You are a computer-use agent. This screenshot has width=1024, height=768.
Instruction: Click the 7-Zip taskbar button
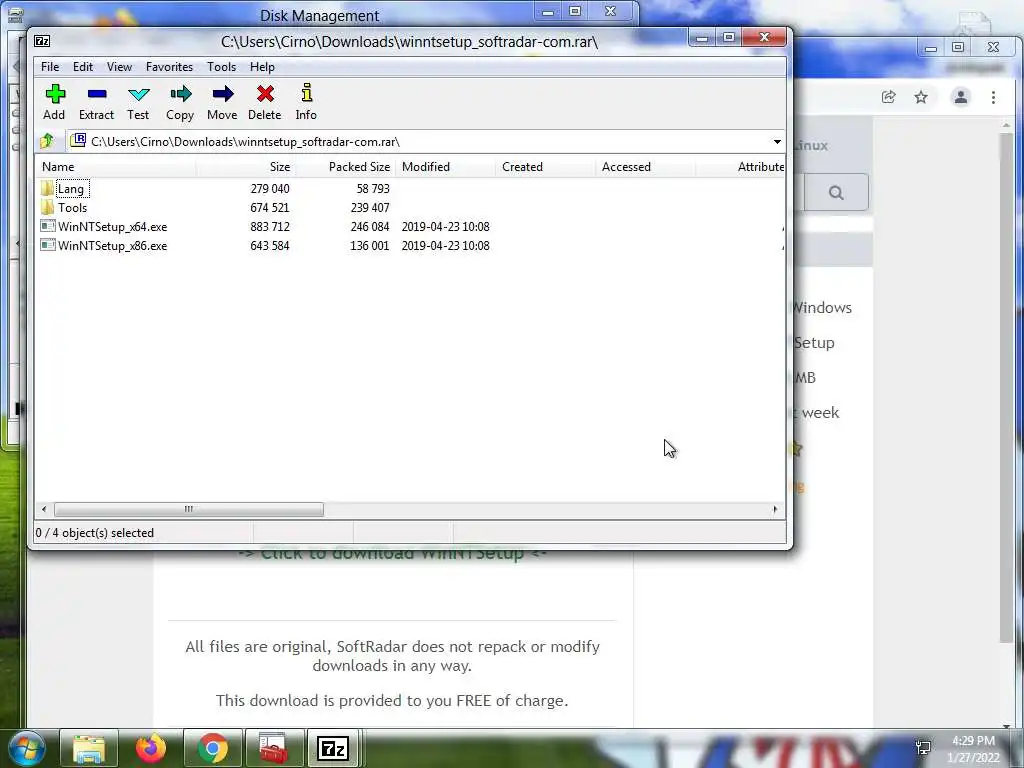(x=333, y=748)
